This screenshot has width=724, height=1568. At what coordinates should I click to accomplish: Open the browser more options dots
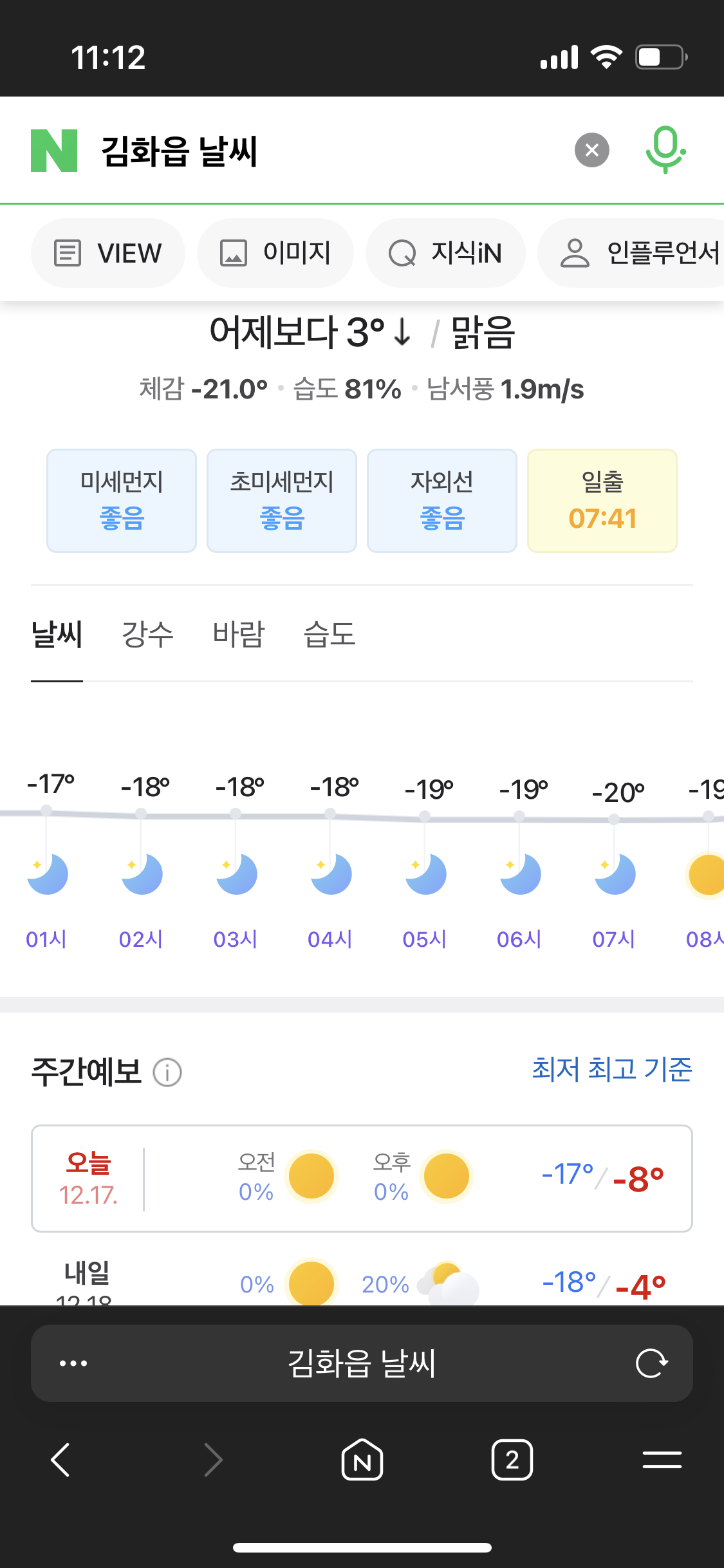pyautogui.click(x=73, y=1363)
